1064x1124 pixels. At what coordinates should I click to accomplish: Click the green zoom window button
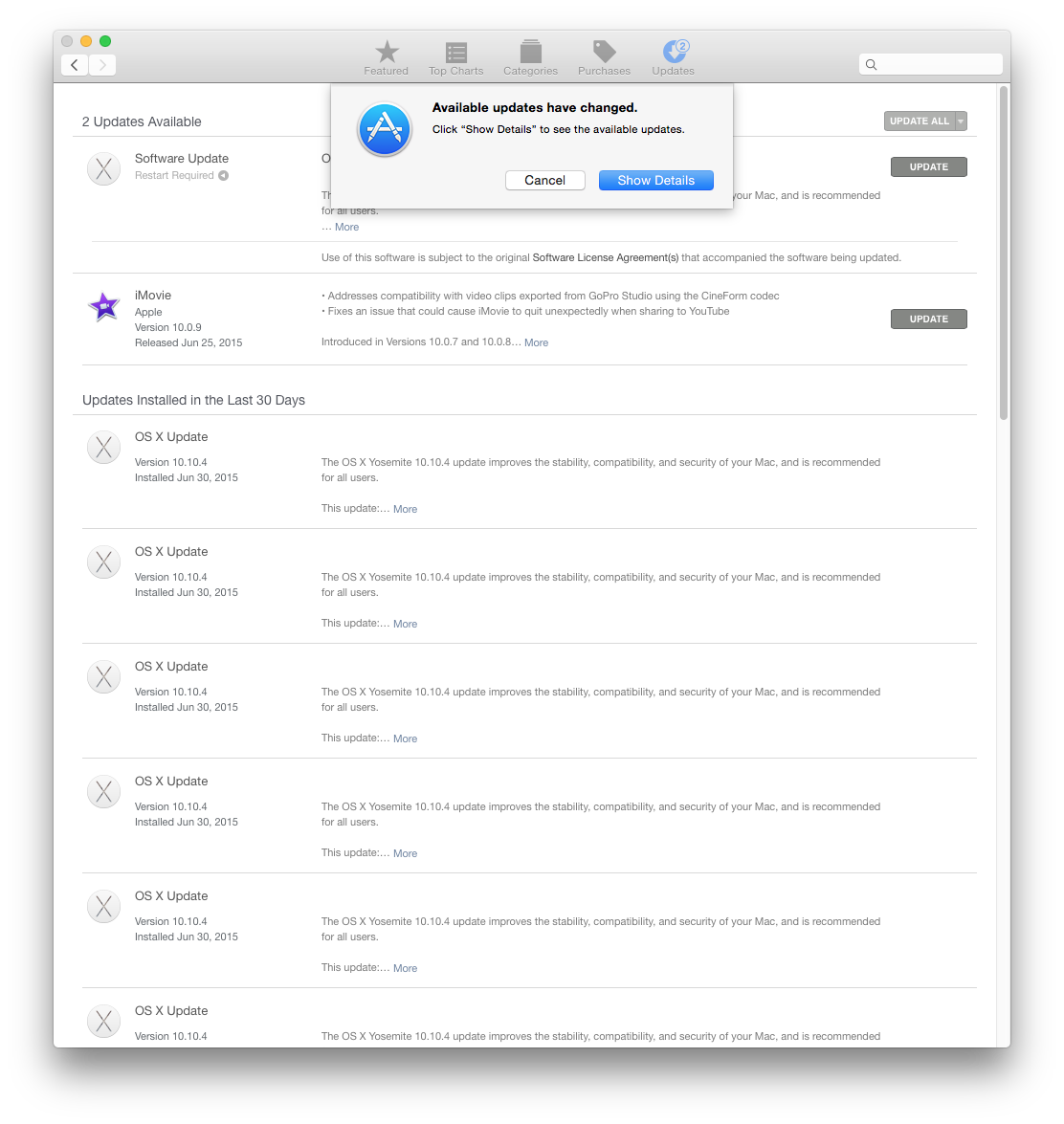pos(105,41)
